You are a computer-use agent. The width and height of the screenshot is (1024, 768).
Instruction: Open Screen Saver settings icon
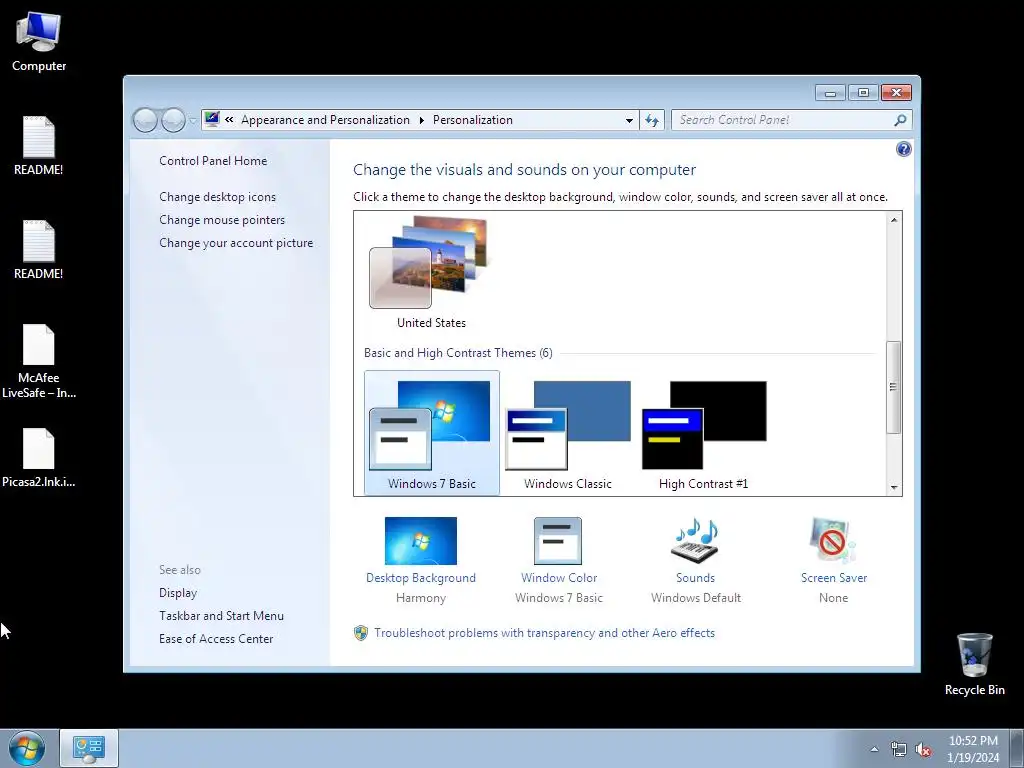833,541
